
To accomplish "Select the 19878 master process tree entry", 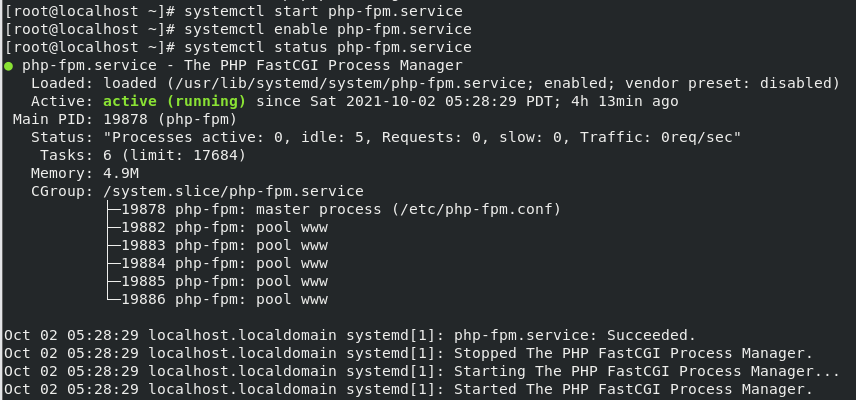I will coord(341,210).
